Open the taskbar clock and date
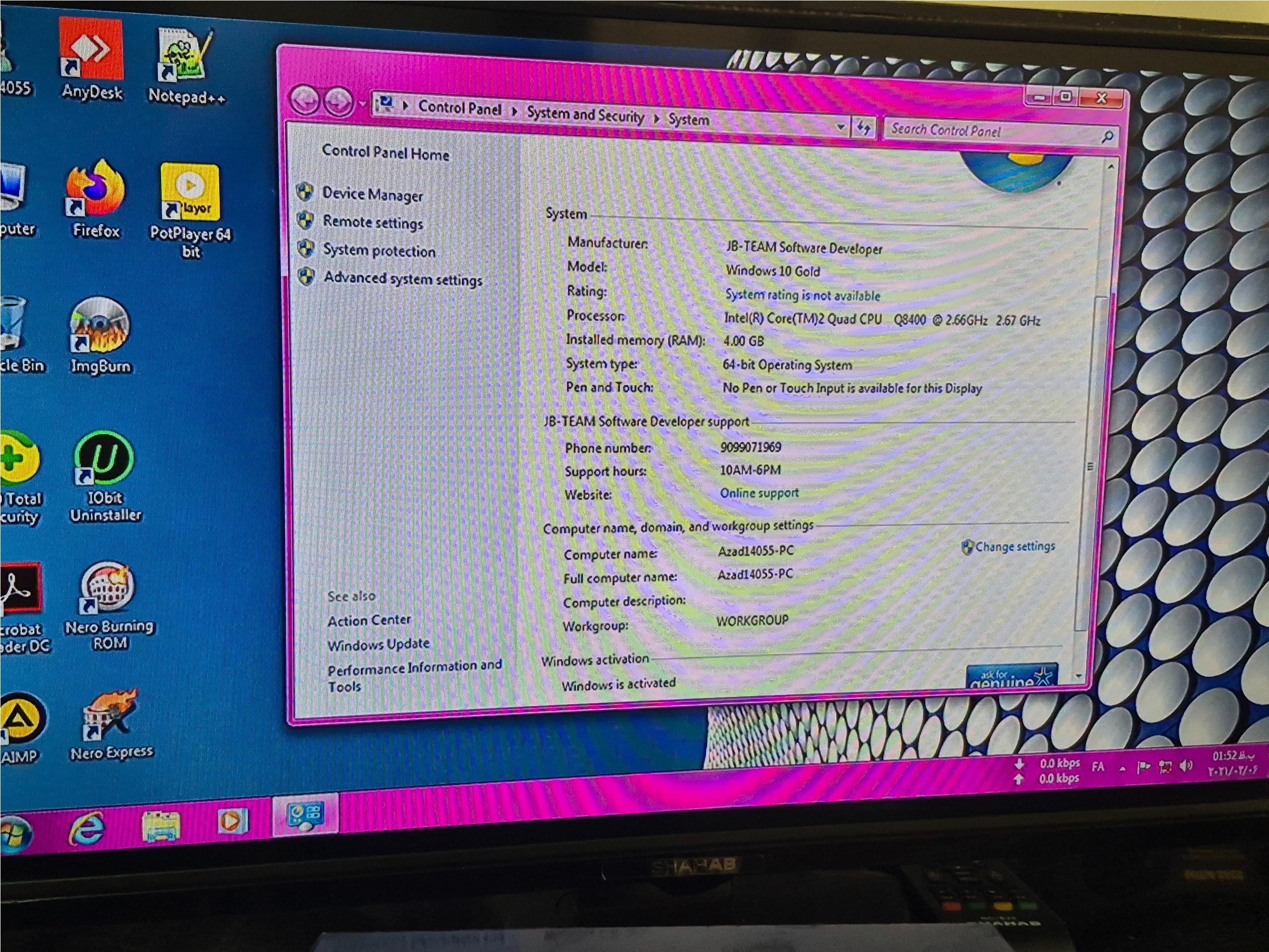This screenshot has width=1269, height=952. pyautogui.click(x=1233, y=763)
